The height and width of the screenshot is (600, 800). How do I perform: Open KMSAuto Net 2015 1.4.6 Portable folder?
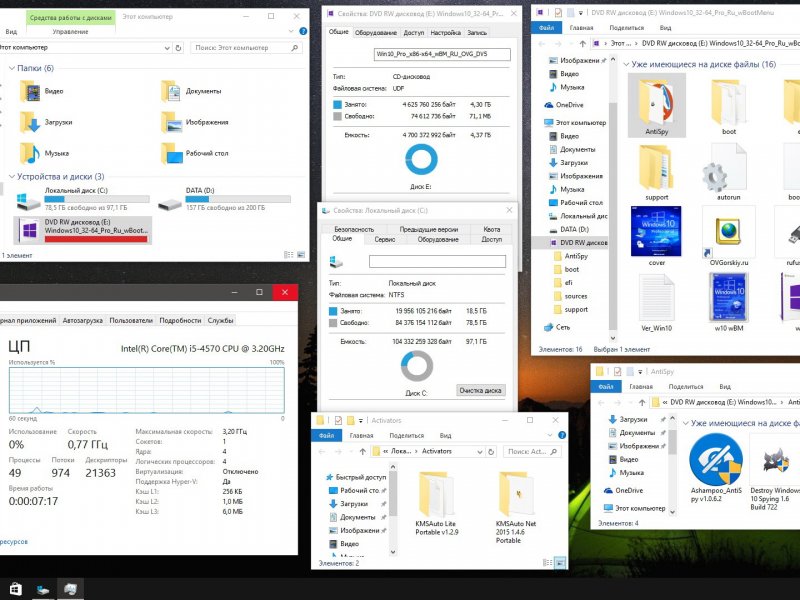[516, 506]
